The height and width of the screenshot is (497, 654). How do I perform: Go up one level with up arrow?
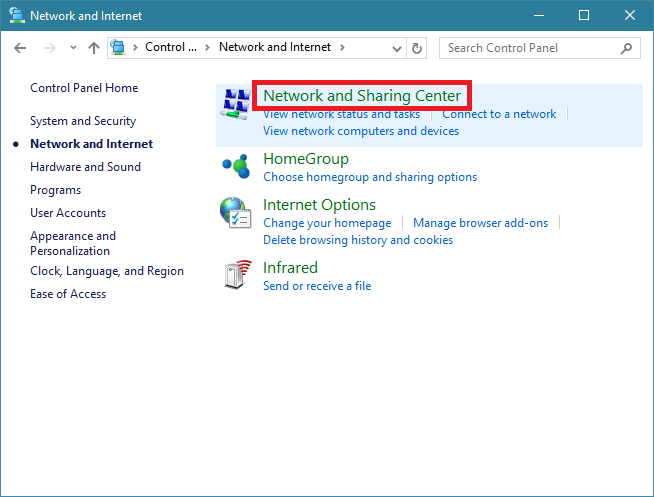click(94, 48)
